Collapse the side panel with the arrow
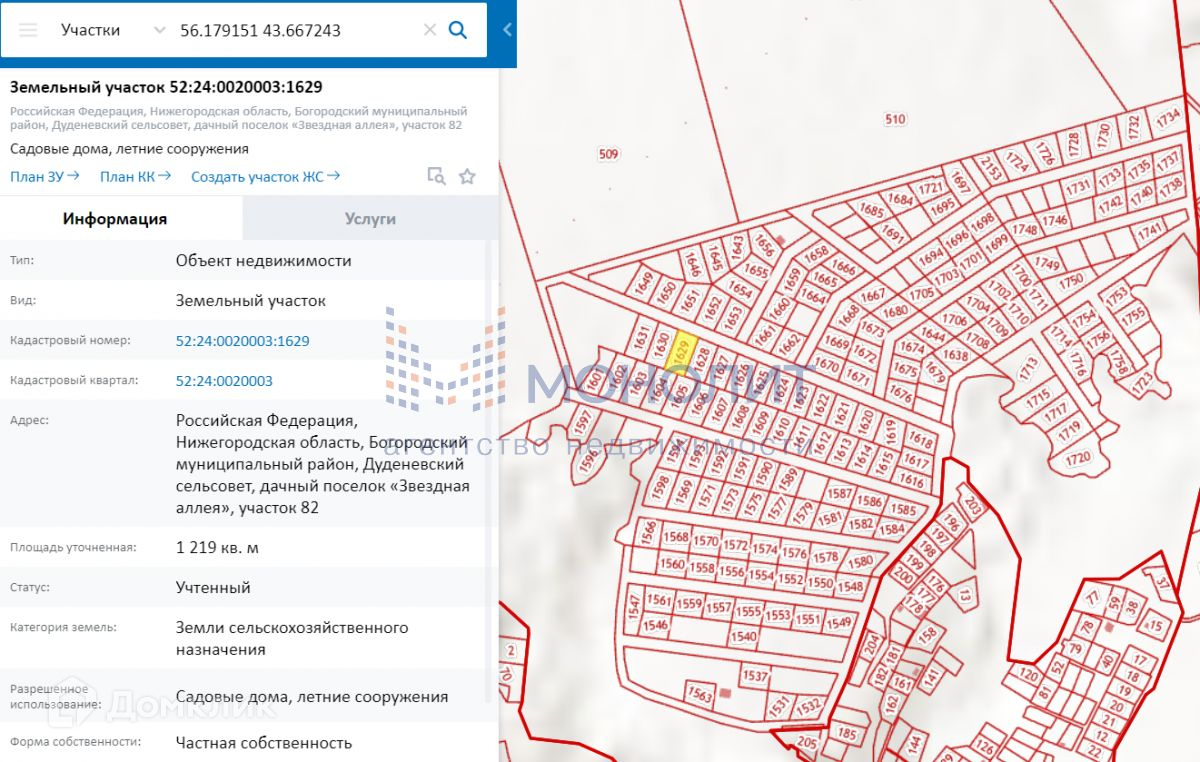Screen dimensions: 1200x762 pyautogui.click(x=507, y=30)
